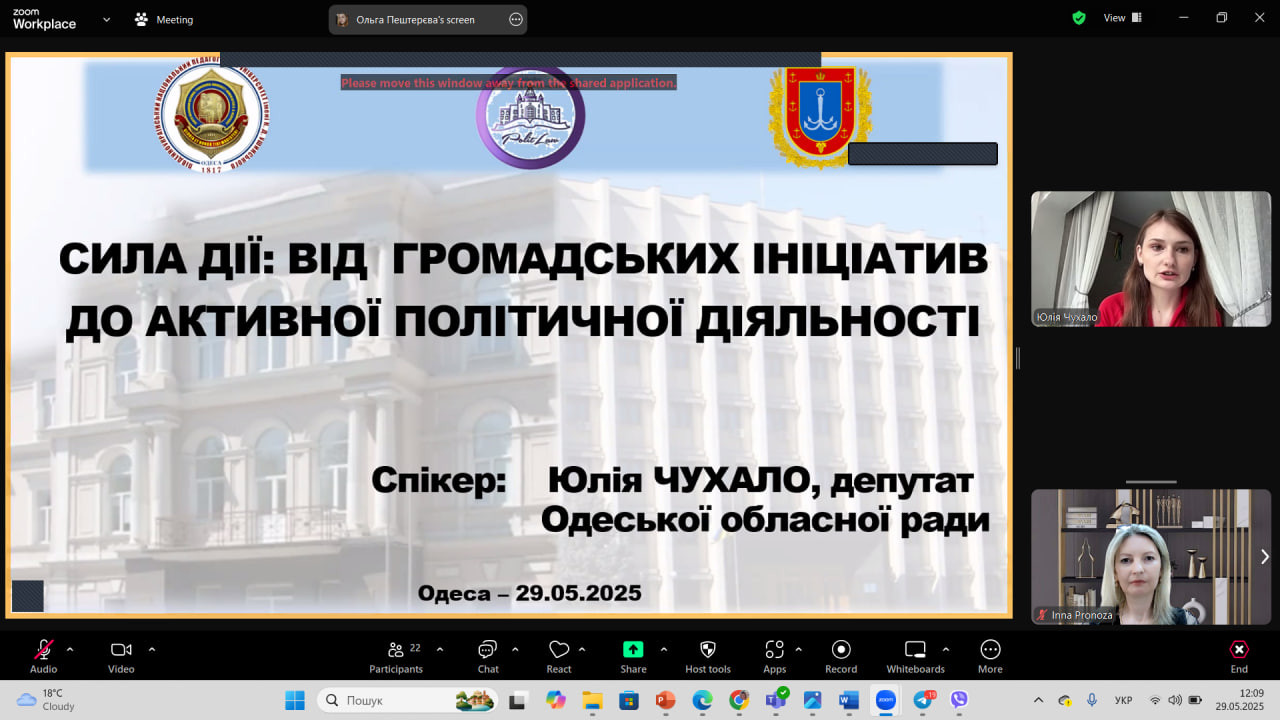Open the More options menu
The width and height of the screenshot is (1280, 720).
point(990,656)
